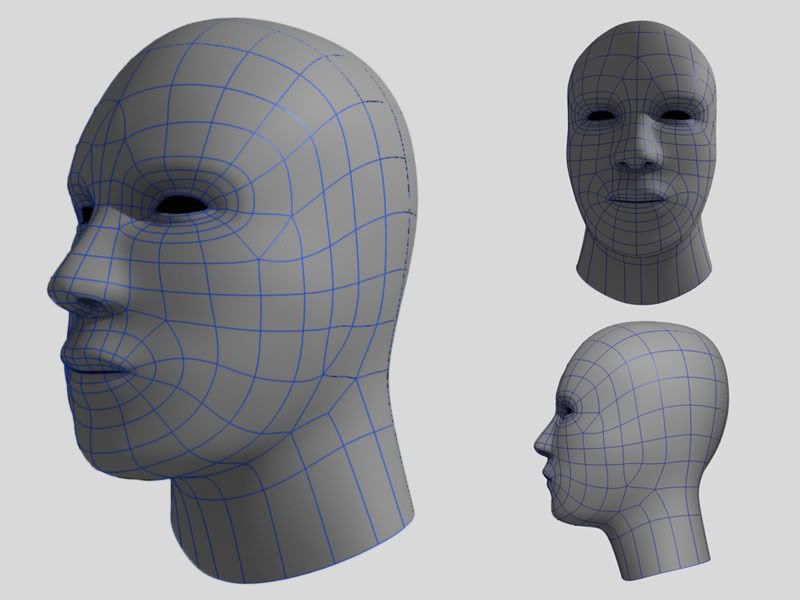Click the nose tip of the large head
Image resolution: width=800 pixels, height=600 pixels.
click(x=62, y=290)
